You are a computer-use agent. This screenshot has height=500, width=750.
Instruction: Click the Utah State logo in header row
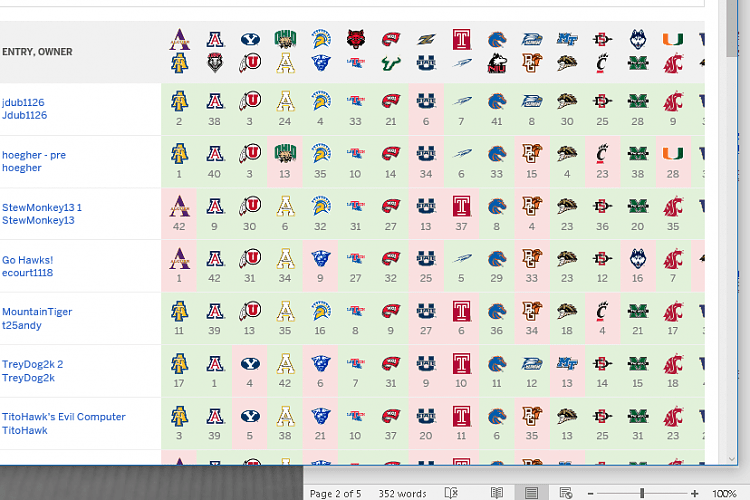click(x=426, y=63)
